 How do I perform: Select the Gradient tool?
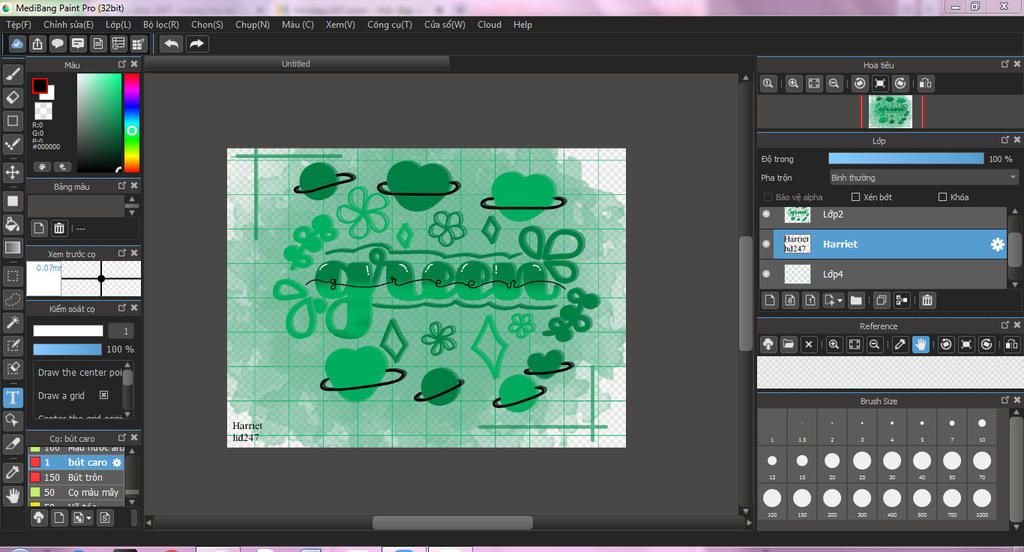click(x=12, y=248)
